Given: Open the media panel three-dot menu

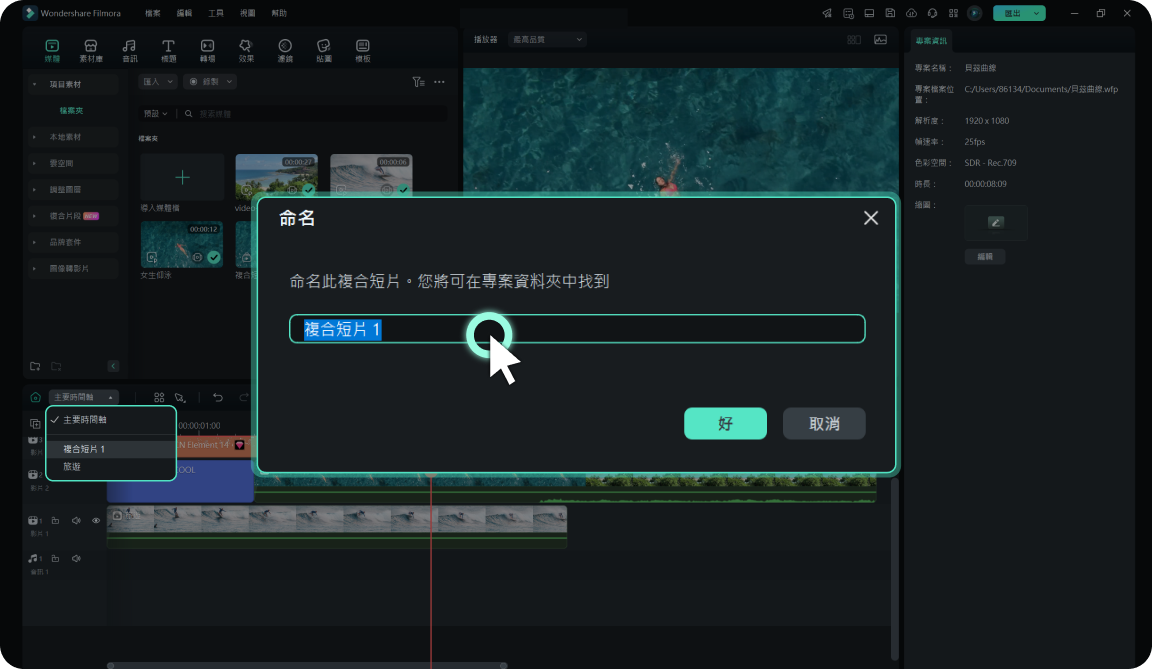Looking at the screenshot, I should 439,82.
